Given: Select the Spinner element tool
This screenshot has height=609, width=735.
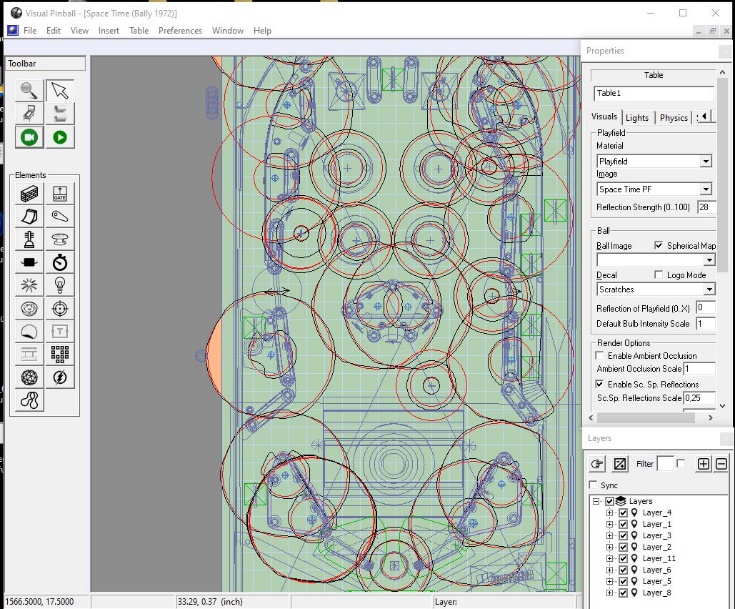Looking at the screenshot, I should click(x=29, y=262).
